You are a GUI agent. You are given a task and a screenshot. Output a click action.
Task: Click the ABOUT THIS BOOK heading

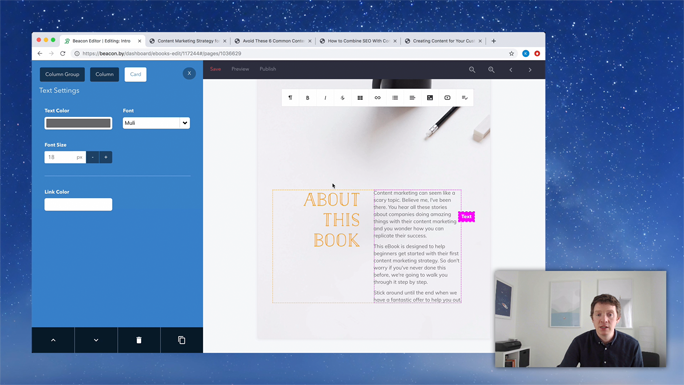332,220
